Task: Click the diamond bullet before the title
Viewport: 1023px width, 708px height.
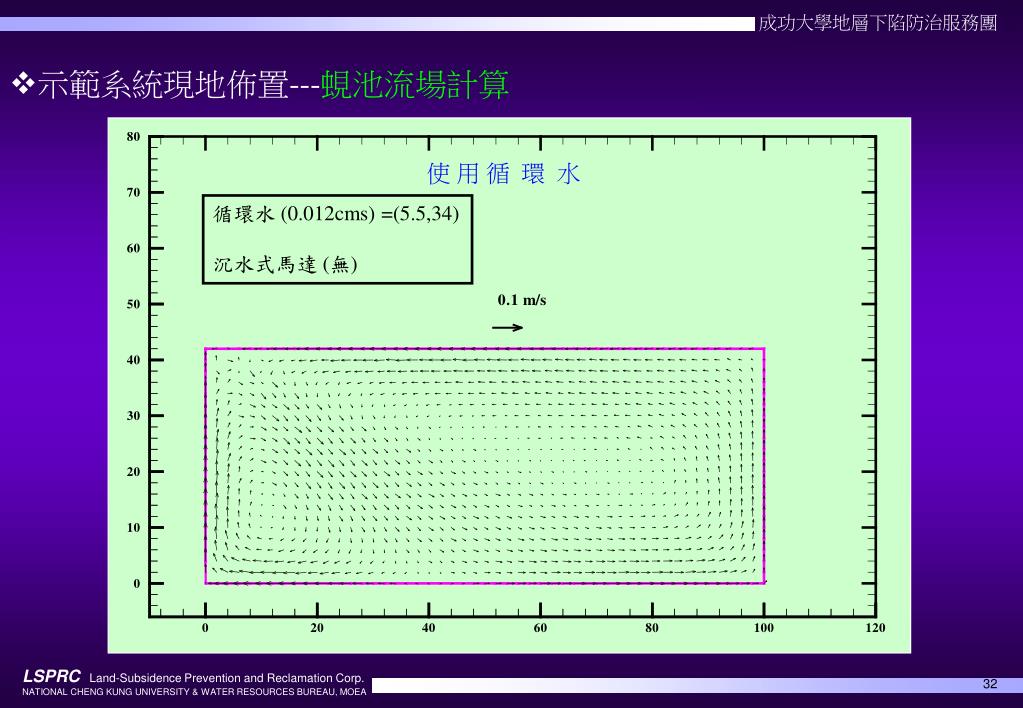Action: pos(23,84)
